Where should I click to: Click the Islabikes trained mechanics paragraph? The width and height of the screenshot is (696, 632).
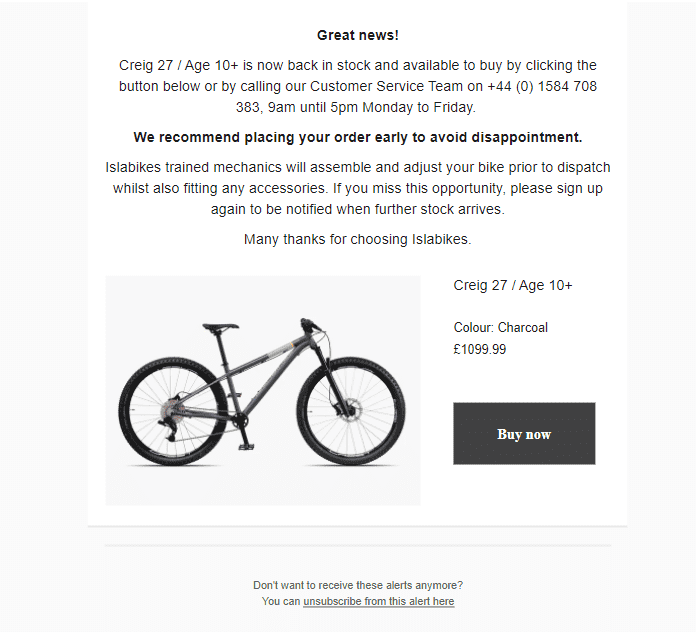(357, 188)
